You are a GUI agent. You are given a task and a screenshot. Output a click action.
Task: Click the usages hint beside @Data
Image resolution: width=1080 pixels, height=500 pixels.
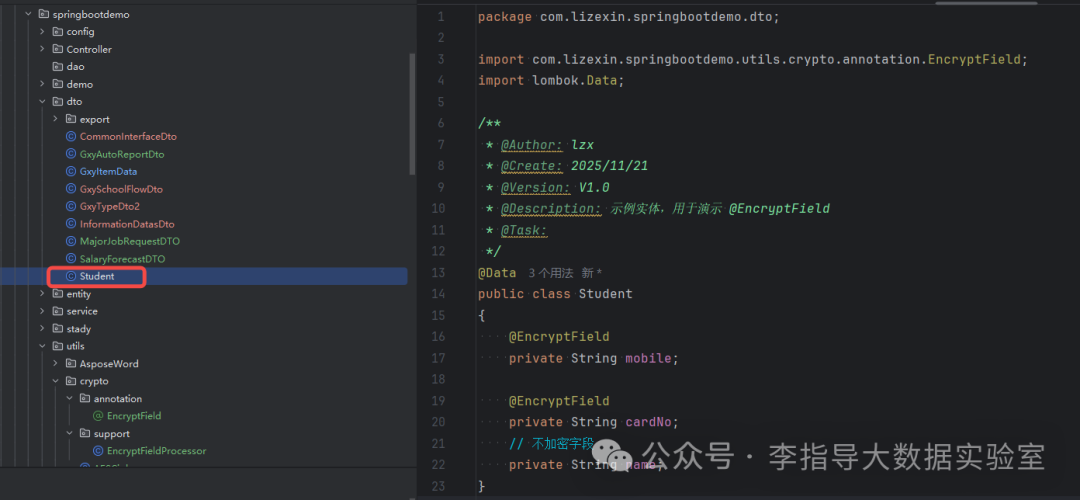551,273
